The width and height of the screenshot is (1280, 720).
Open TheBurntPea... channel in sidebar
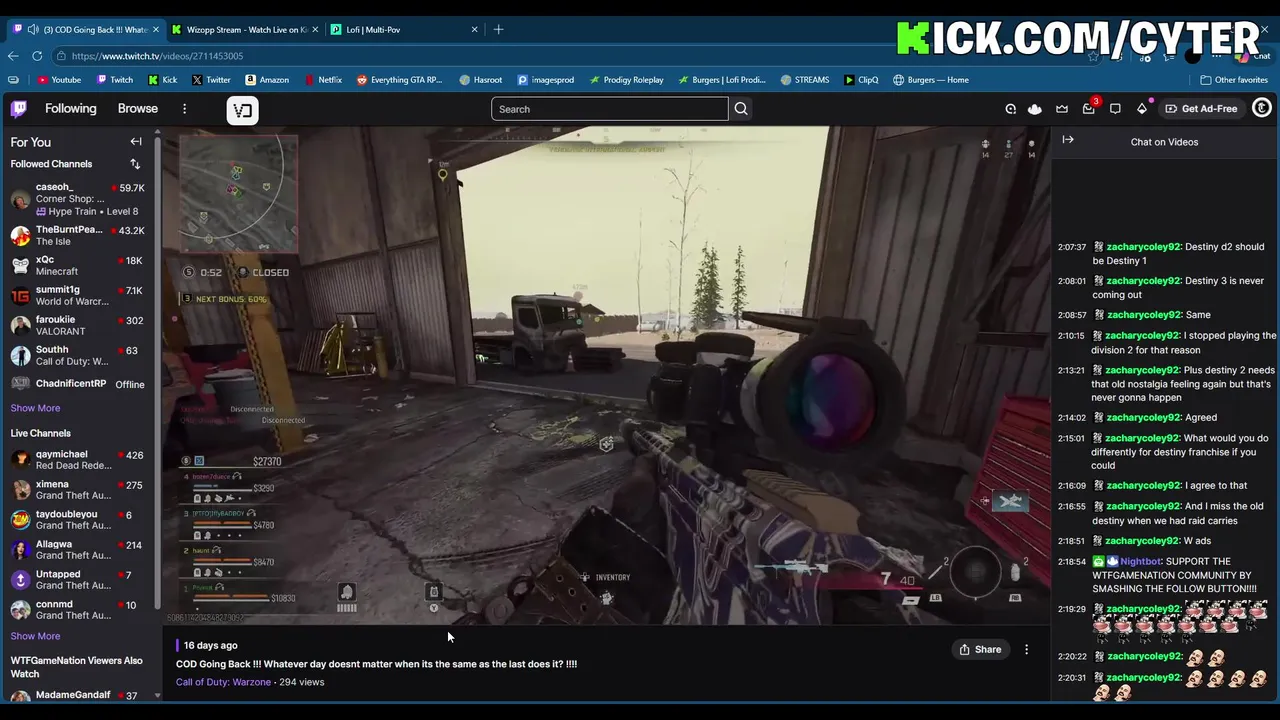point(78,235)
